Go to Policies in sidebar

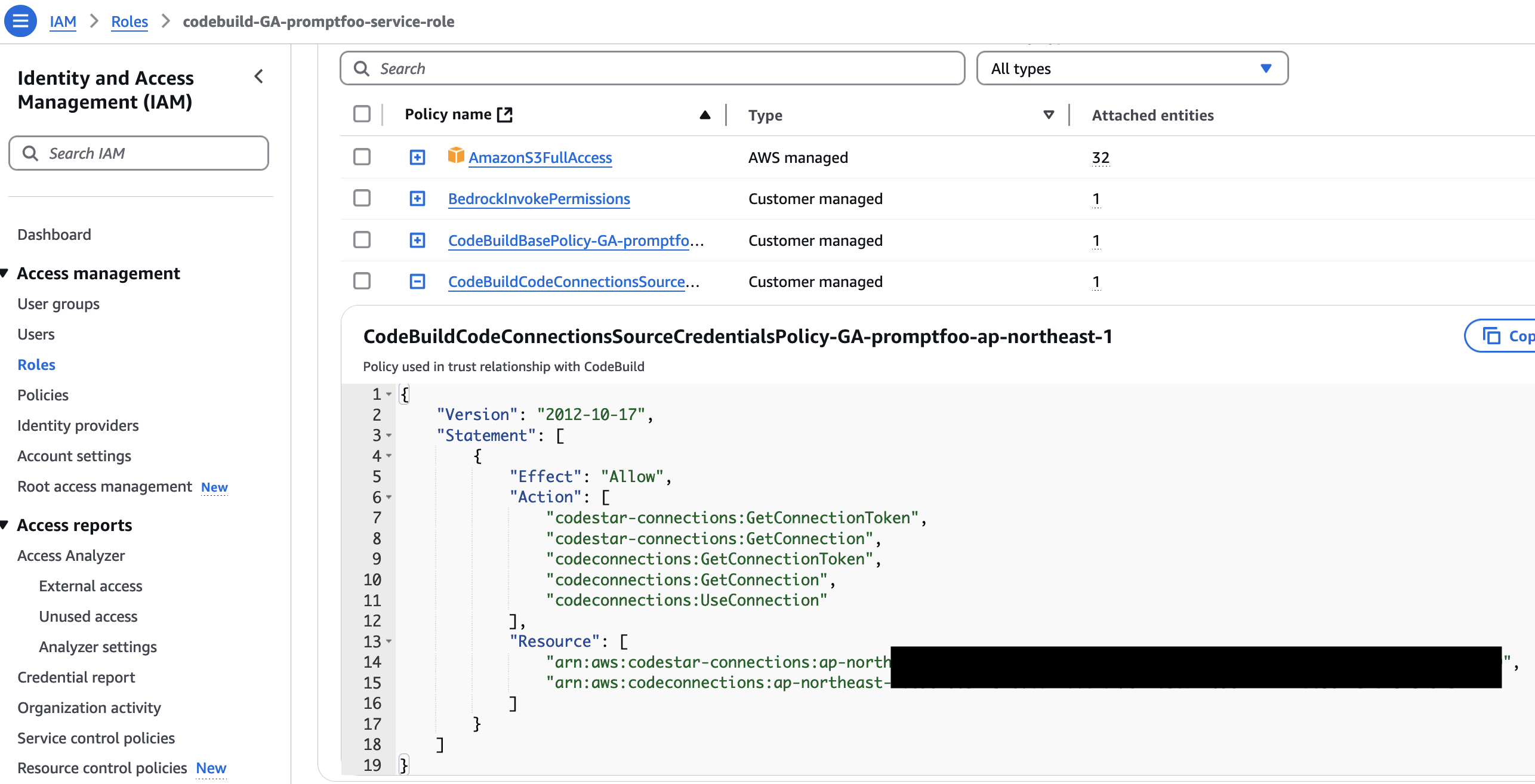coord(43,395)
